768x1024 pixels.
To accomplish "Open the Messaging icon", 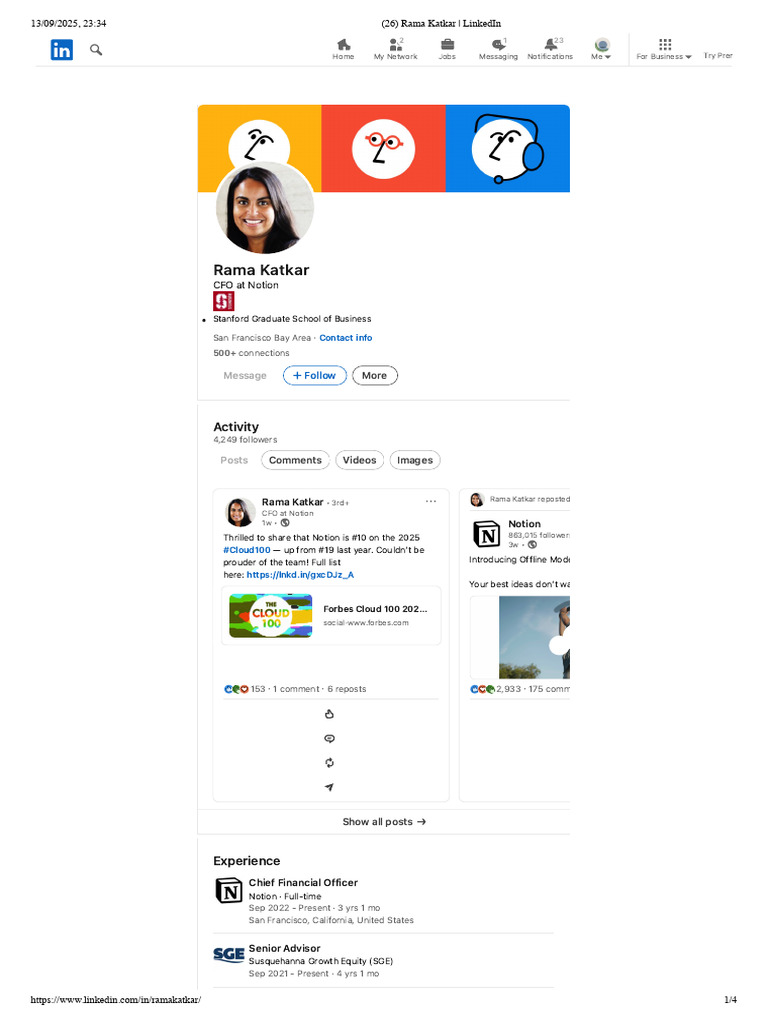I will [x=498, y=44].
